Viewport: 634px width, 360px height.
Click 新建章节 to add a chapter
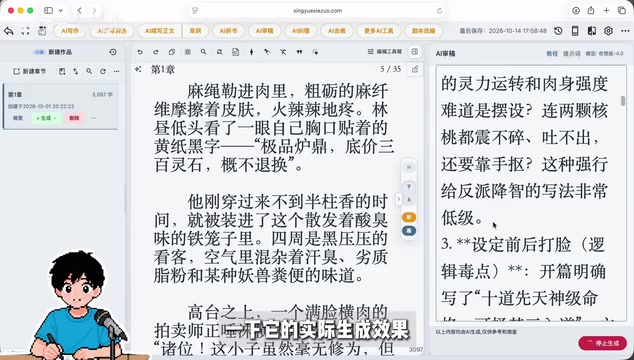[30, 71]
